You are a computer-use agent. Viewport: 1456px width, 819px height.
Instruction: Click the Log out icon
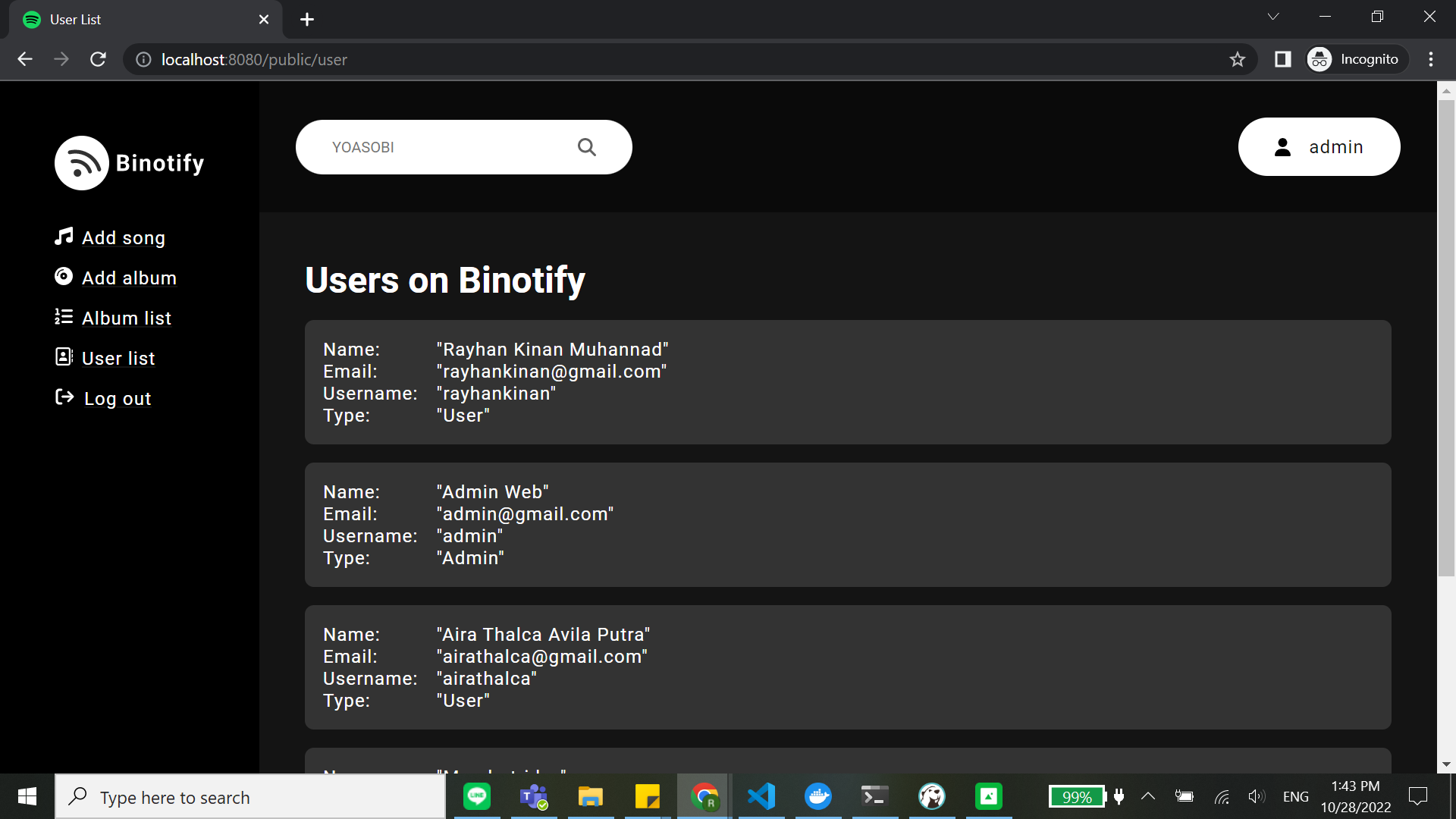click(66, 398)
